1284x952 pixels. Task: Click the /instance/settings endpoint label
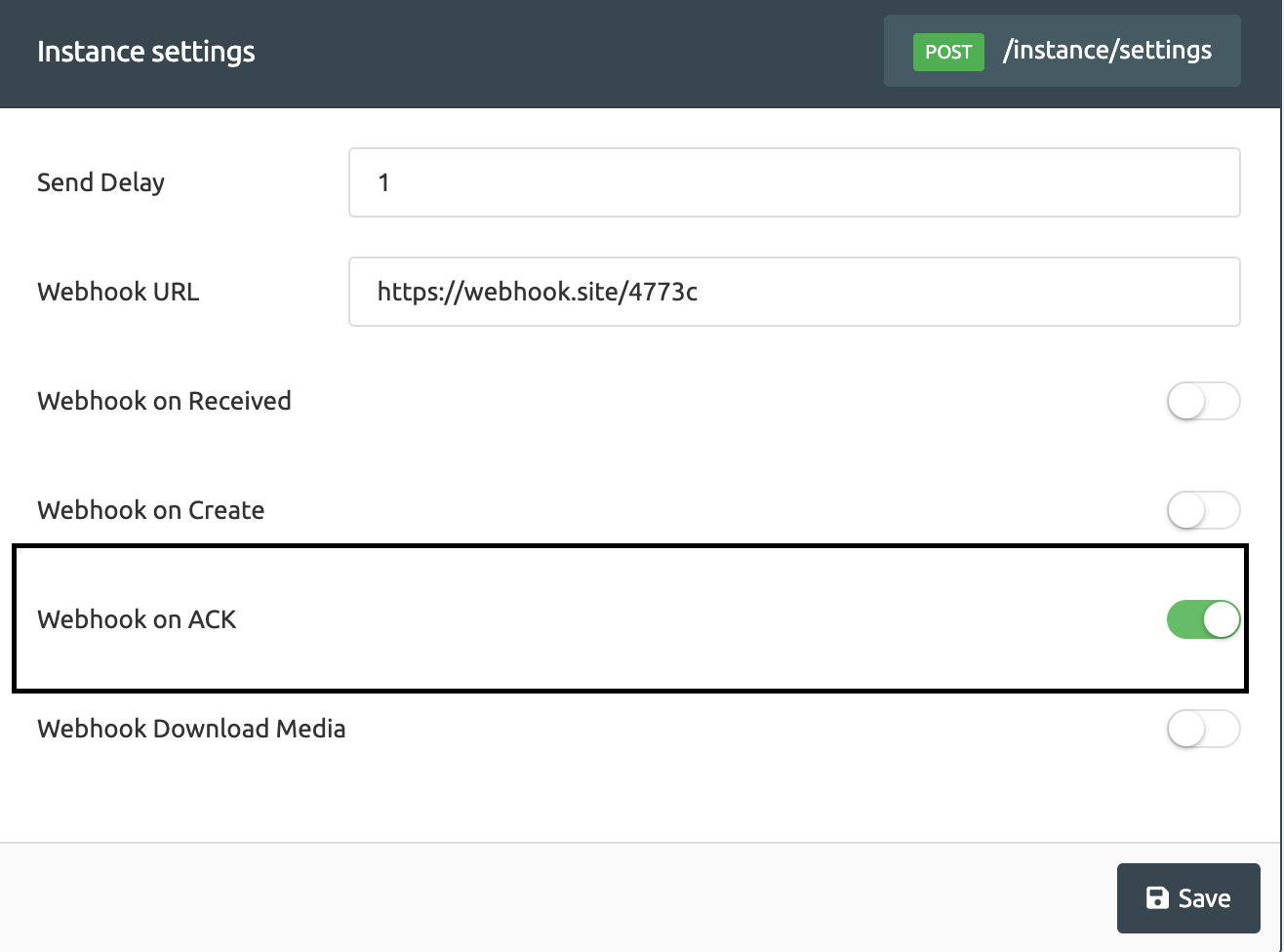[x=1107, y=50]
